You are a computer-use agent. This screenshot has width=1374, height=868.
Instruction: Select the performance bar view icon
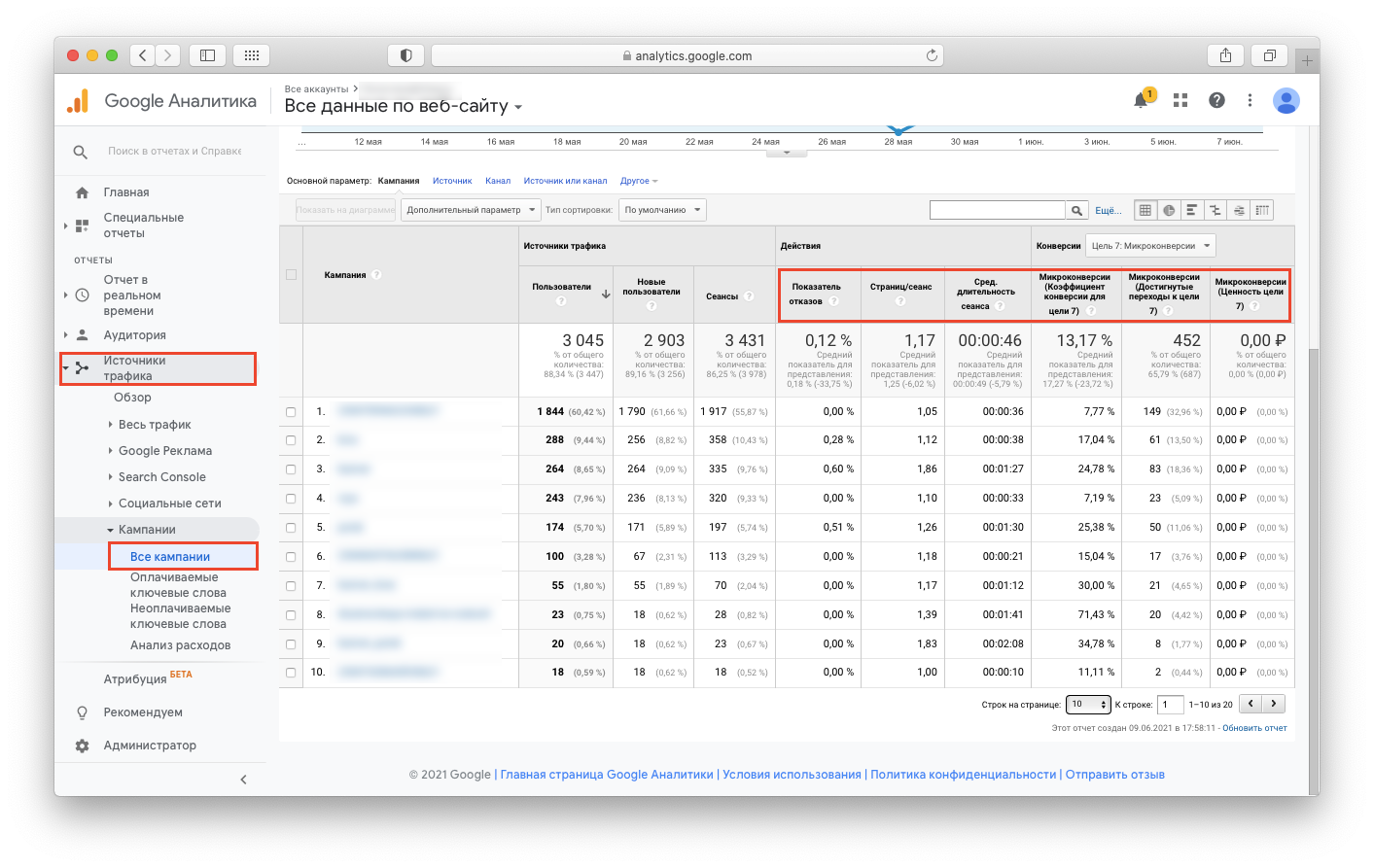coord(1191,210)
